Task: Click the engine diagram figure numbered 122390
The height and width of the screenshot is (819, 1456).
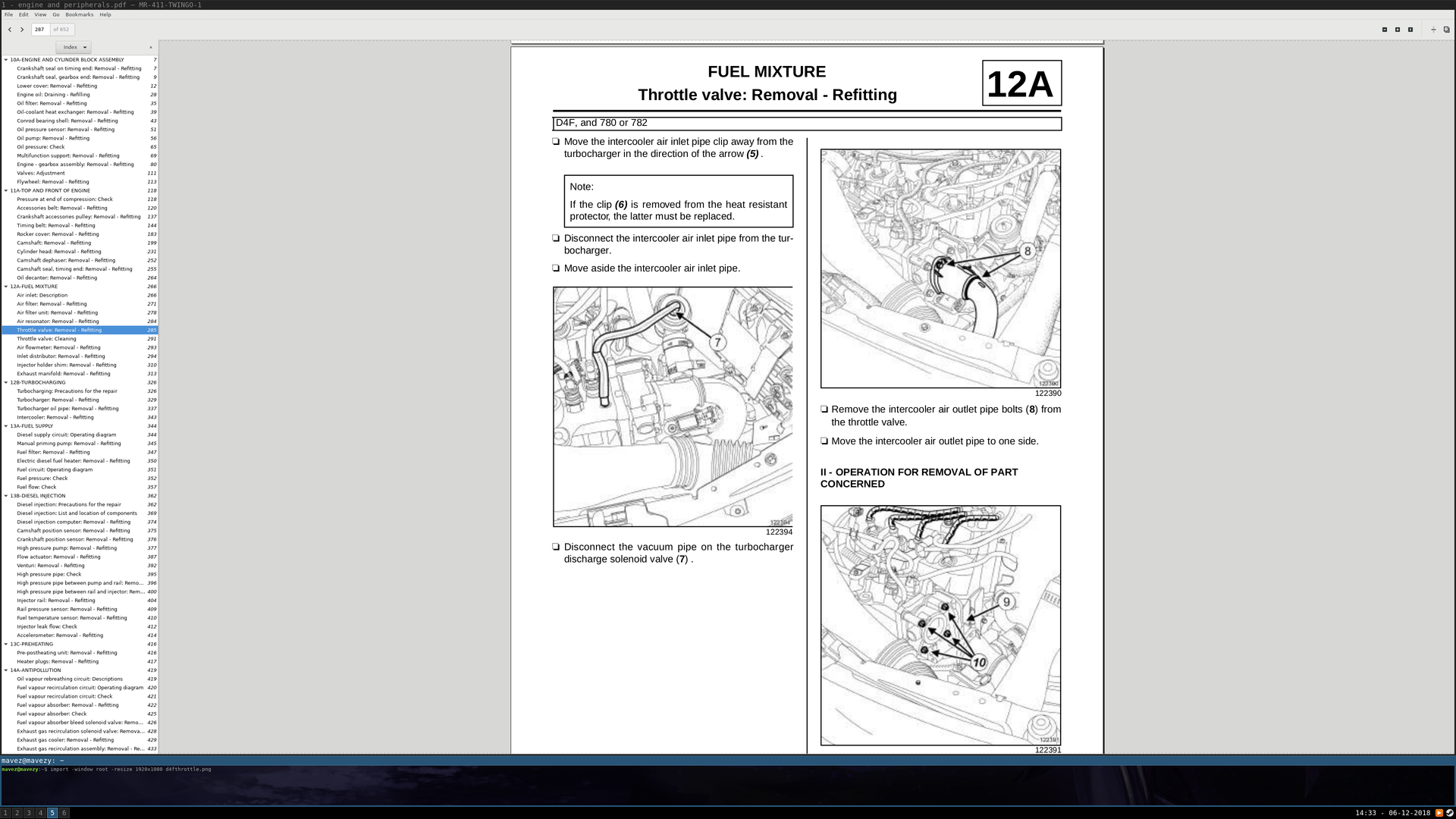Action: point(940,268)
